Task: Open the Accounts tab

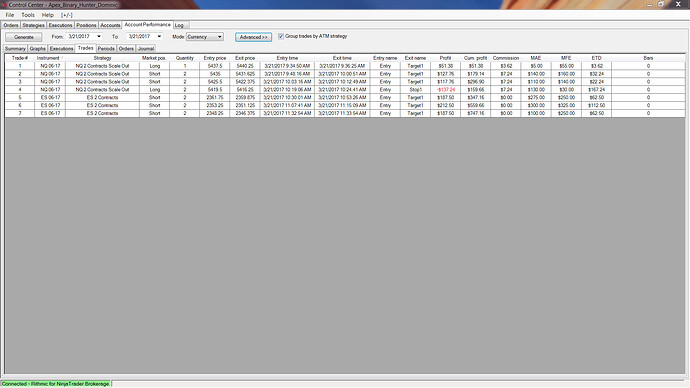Action: pos(110,26)
